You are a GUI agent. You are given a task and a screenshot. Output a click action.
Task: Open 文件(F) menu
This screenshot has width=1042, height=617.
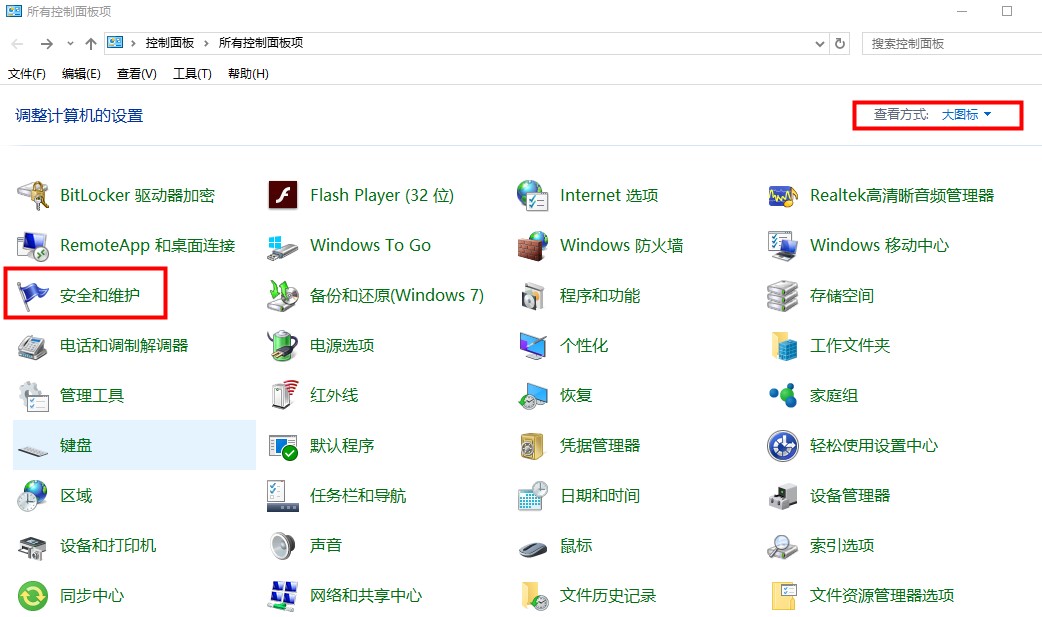[x=27, y=74]
